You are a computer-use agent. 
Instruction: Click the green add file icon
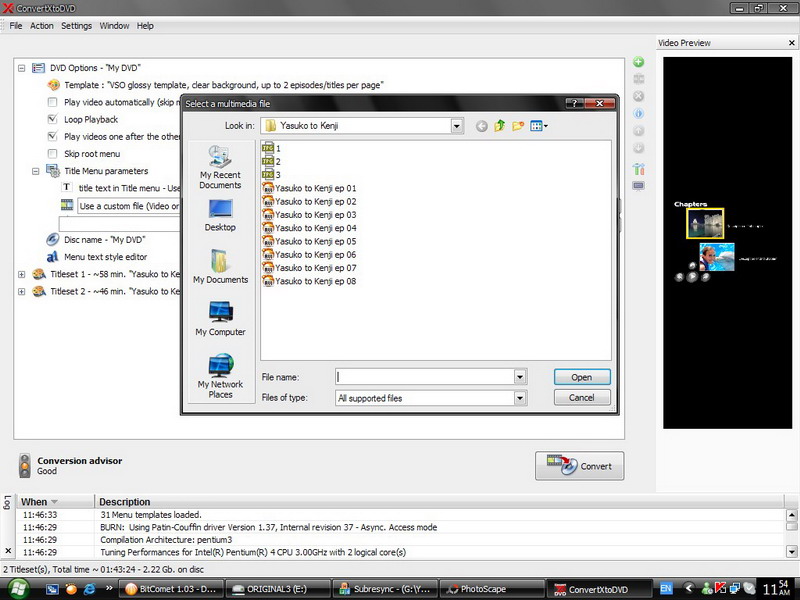638,62
